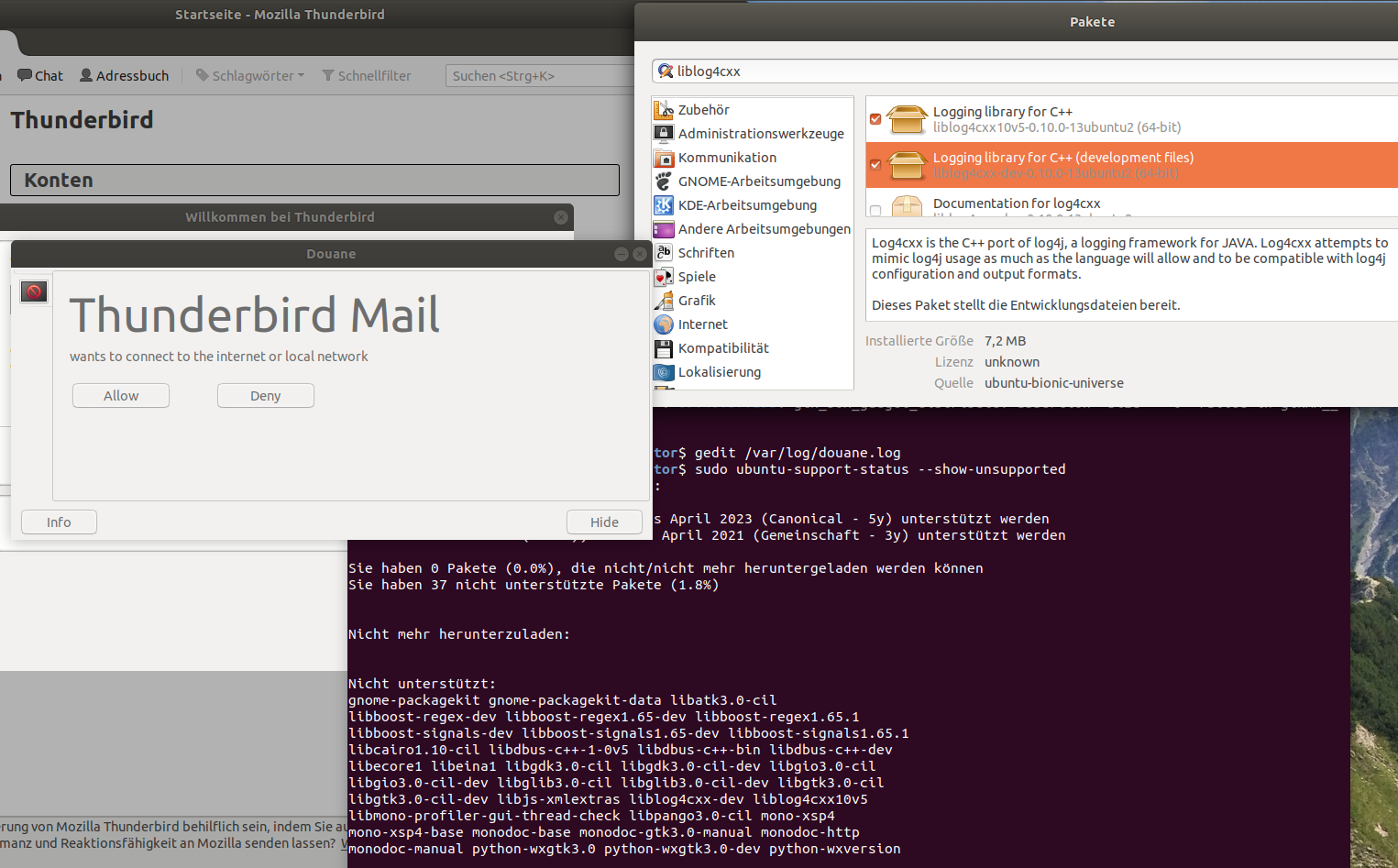Select the Internet category label
The width and height of the screenshot is (1398, 868).
[703, 324]
